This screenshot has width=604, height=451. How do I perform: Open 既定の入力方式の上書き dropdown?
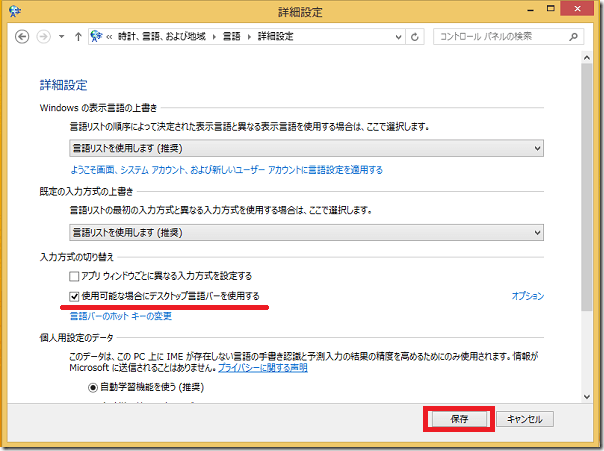coord(307,232)
